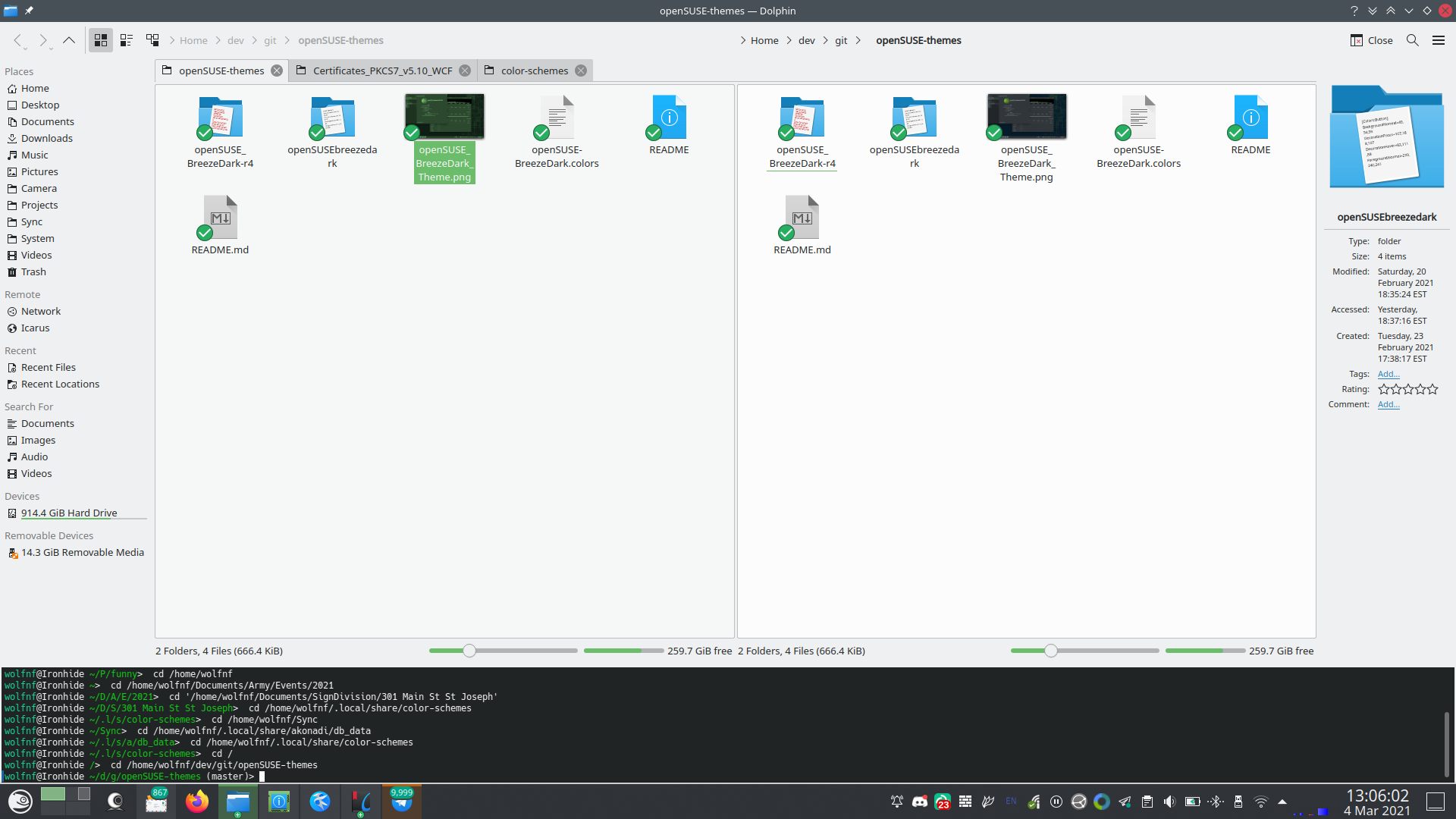Select openSUSE-BreezeDark.colors file in right pane

[1139, 132]
